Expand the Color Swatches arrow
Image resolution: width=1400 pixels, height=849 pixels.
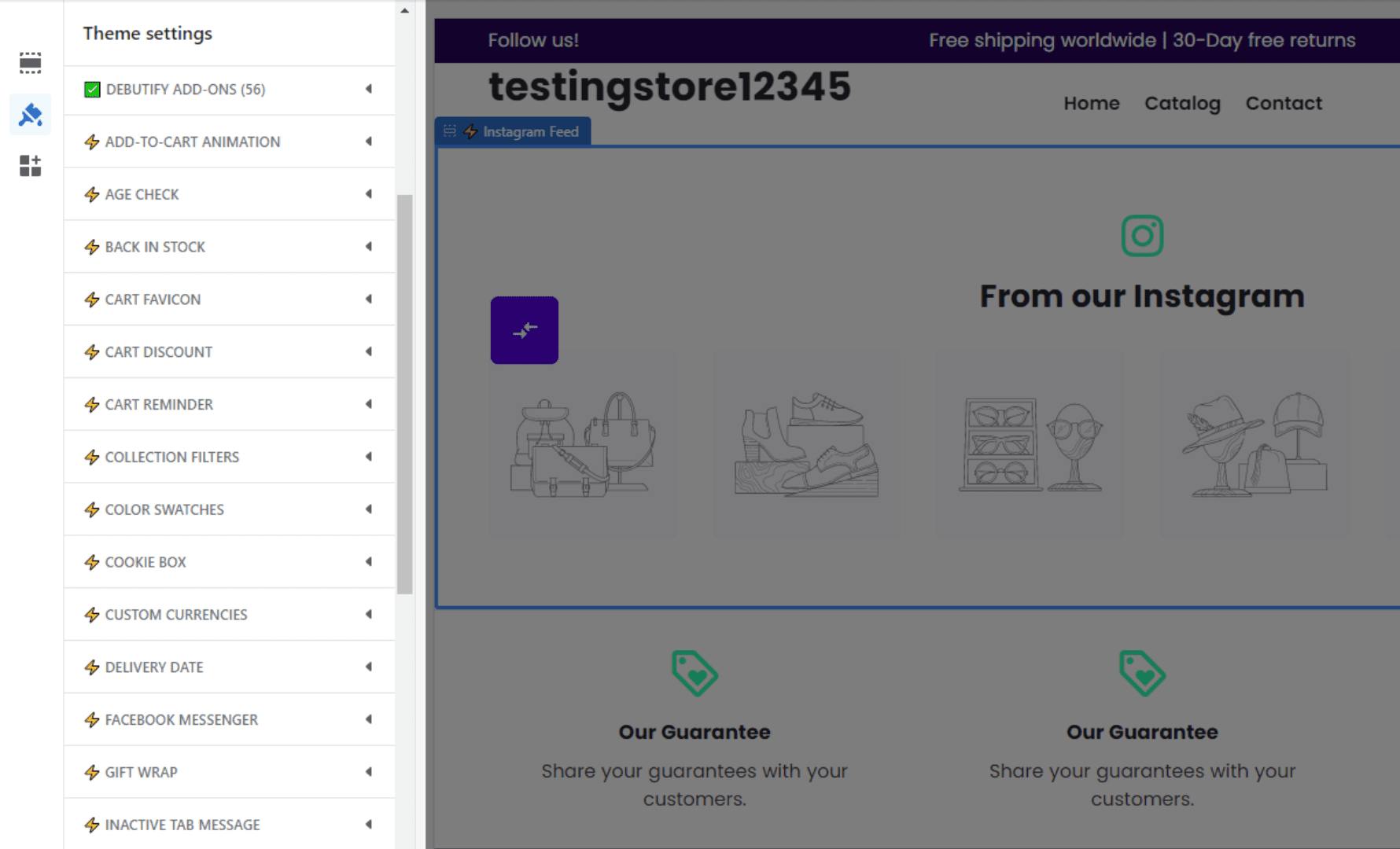[368, 509]
